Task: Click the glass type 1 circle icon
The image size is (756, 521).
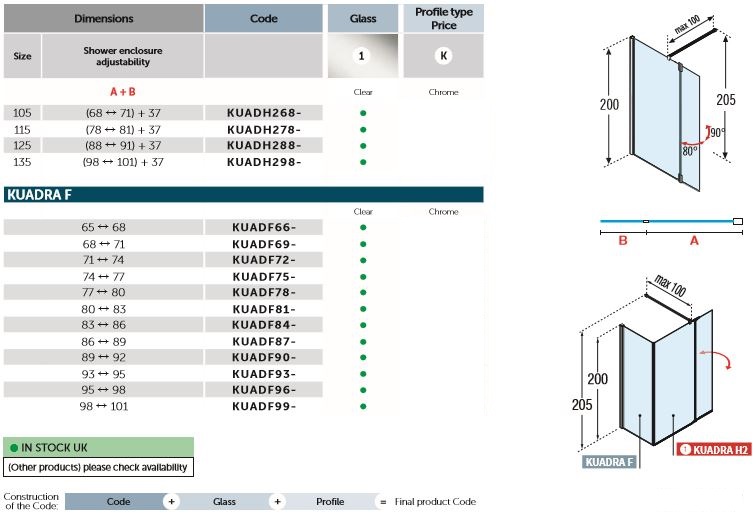Action: (x=362, y=56)
